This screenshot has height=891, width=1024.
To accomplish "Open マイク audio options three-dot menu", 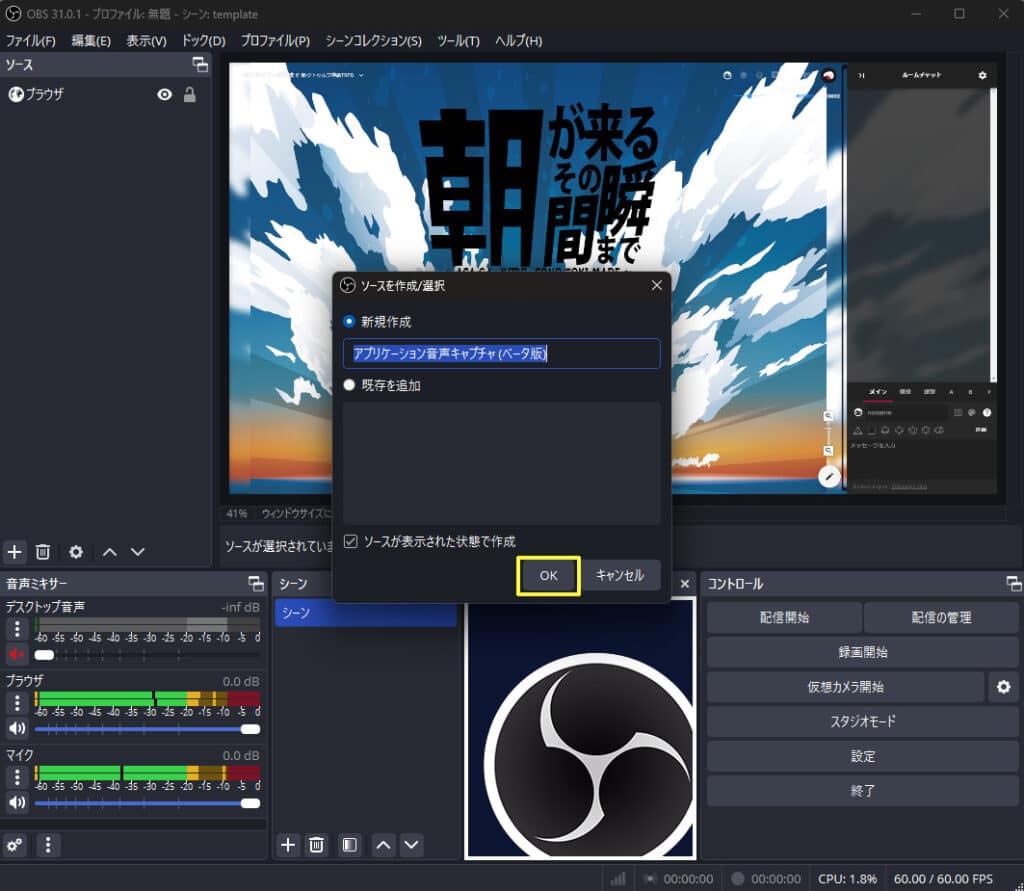I will (17, 776).
